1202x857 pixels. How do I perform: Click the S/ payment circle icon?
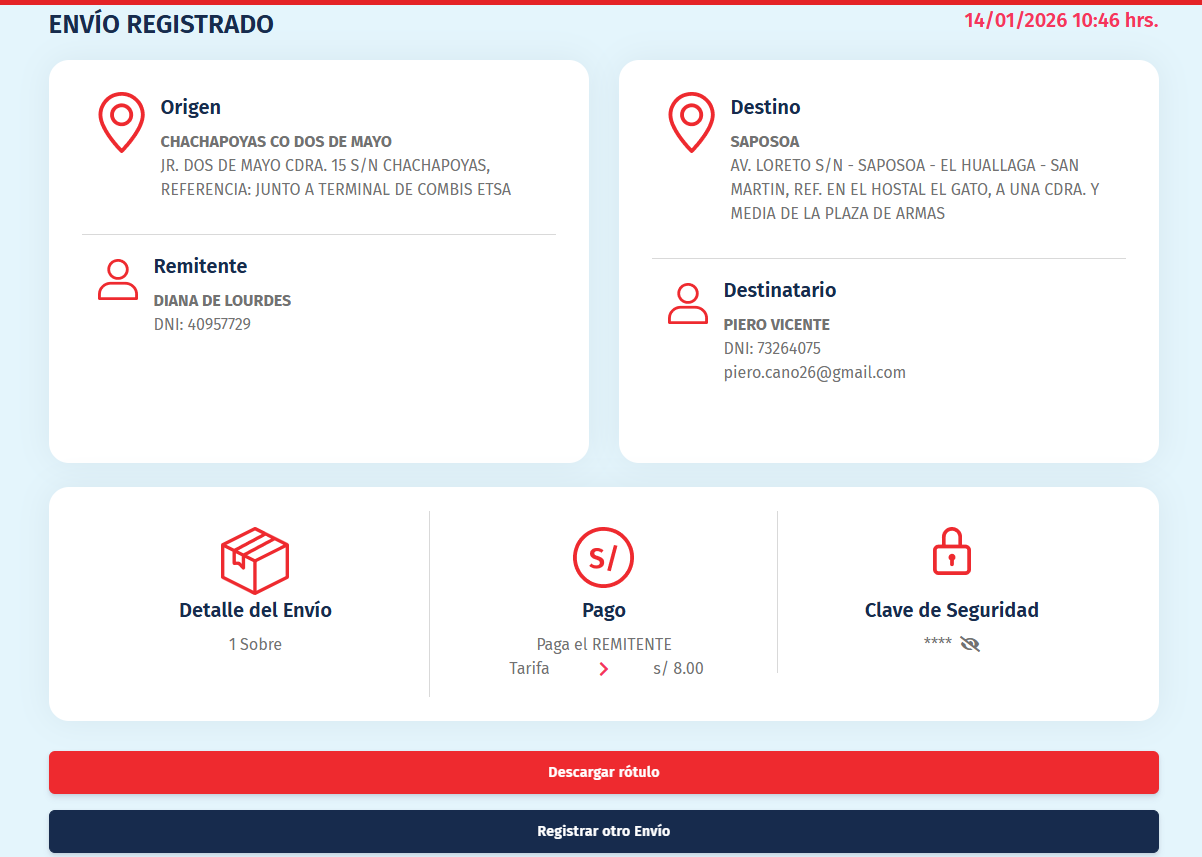[603, 557]
